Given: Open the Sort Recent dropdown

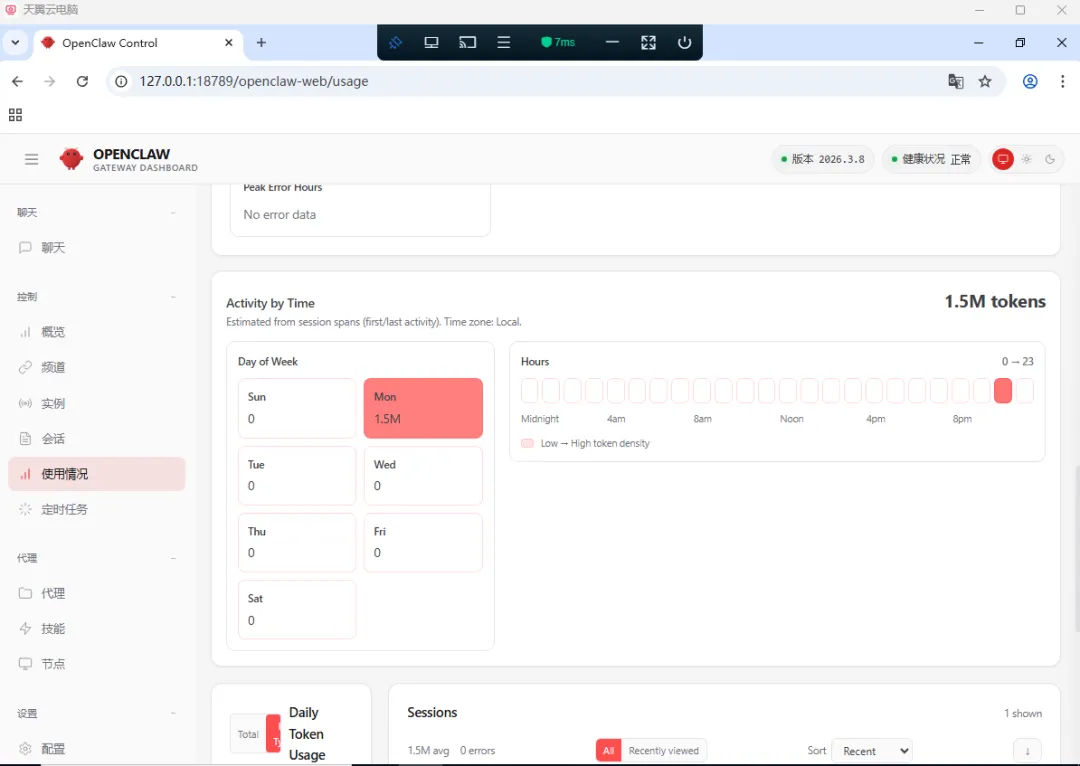Looking at the screenshot, I should pyautogui.click(x=872, y=751).
